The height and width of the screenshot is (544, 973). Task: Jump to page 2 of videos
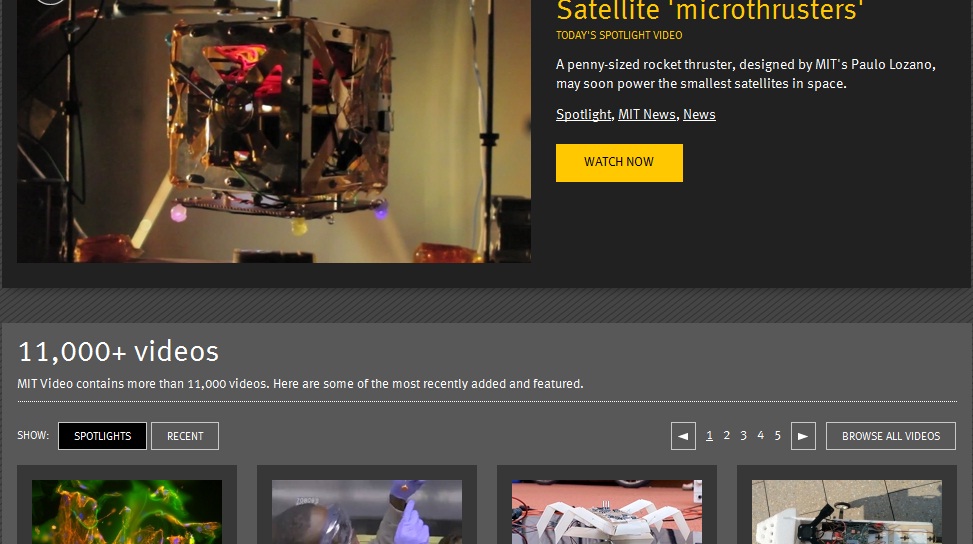pyautogui.click(x=726, y=435)
